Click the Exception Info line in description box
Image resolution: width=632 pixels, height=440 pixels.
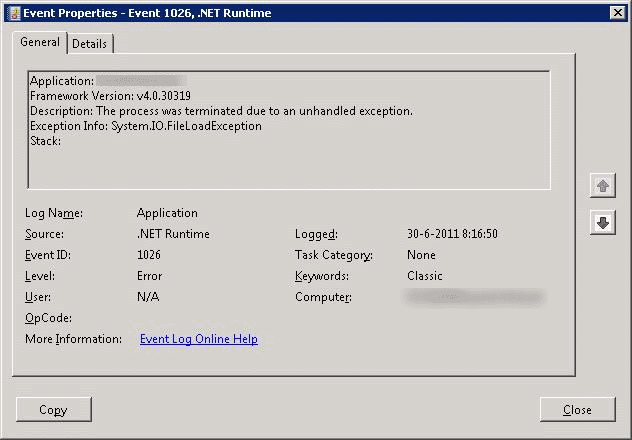(146, 126)
